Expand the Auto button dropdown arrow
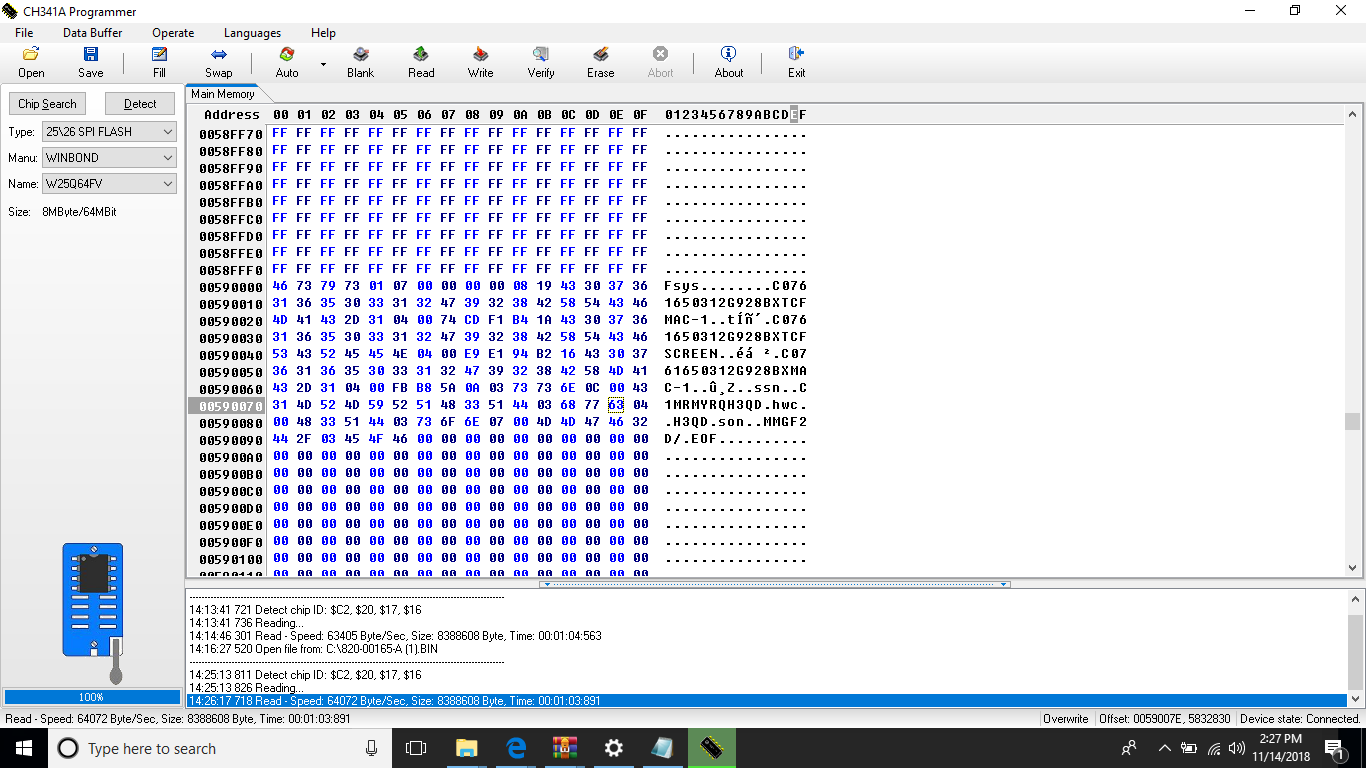Screen dimensions: 1366x768 (x=323, y=64)
